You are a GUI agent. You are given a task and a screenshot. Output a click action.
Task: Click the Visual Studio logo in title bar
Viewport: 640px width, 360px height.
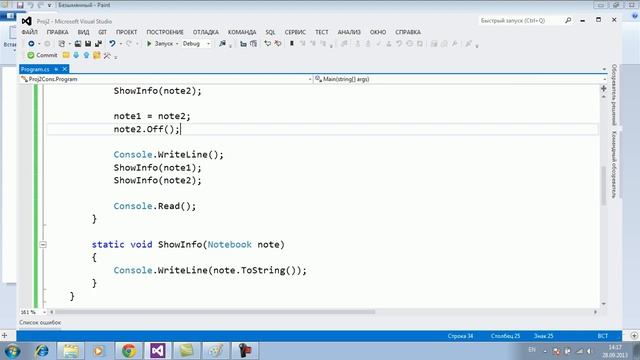tap(27, 21)
